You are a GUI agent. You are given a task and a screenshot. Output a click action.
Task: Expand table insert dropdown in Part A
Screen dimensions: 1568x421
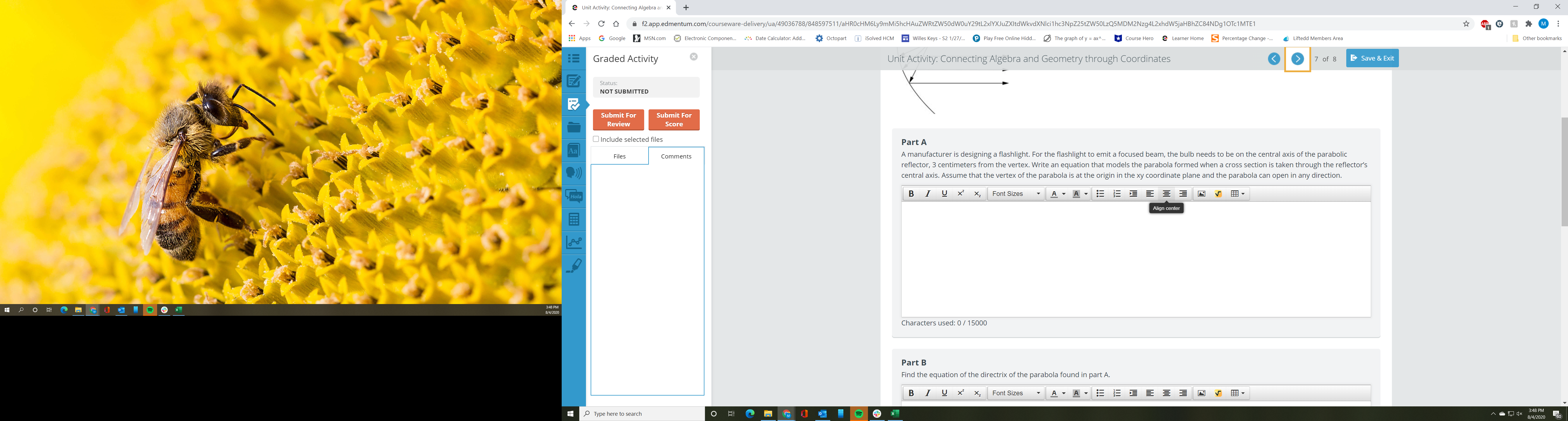(x=1243, y=194)
